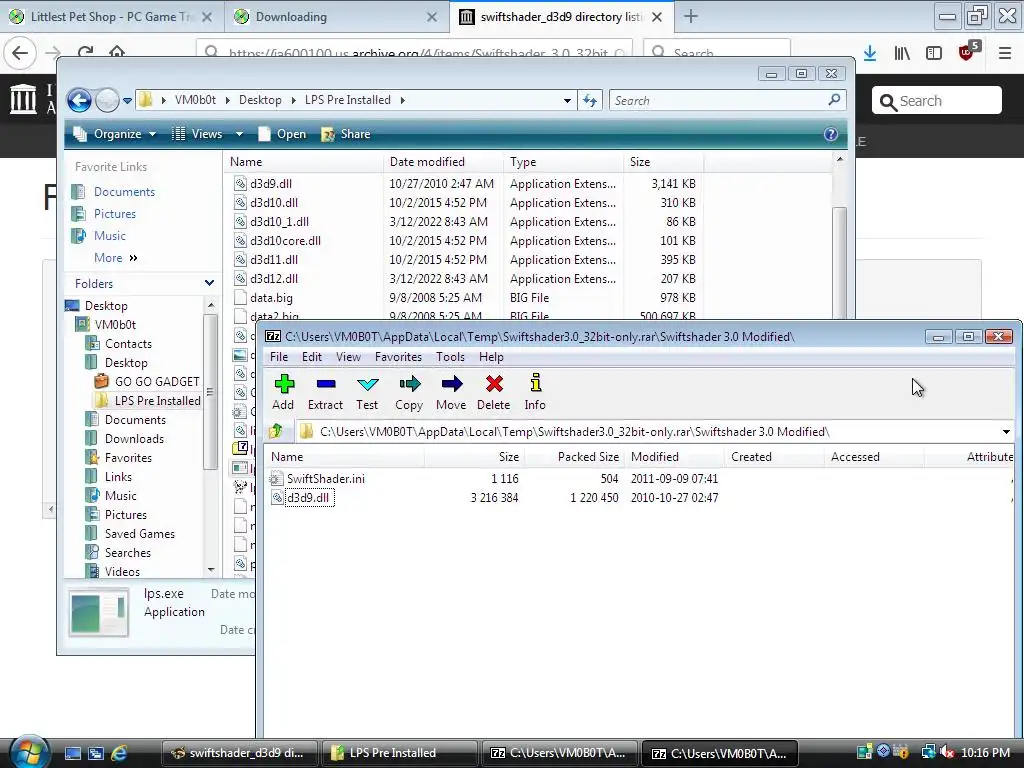Open recent pages dropdown beside back button
This screenshot has width=1024, height=768.
click(x=127, y=101)
